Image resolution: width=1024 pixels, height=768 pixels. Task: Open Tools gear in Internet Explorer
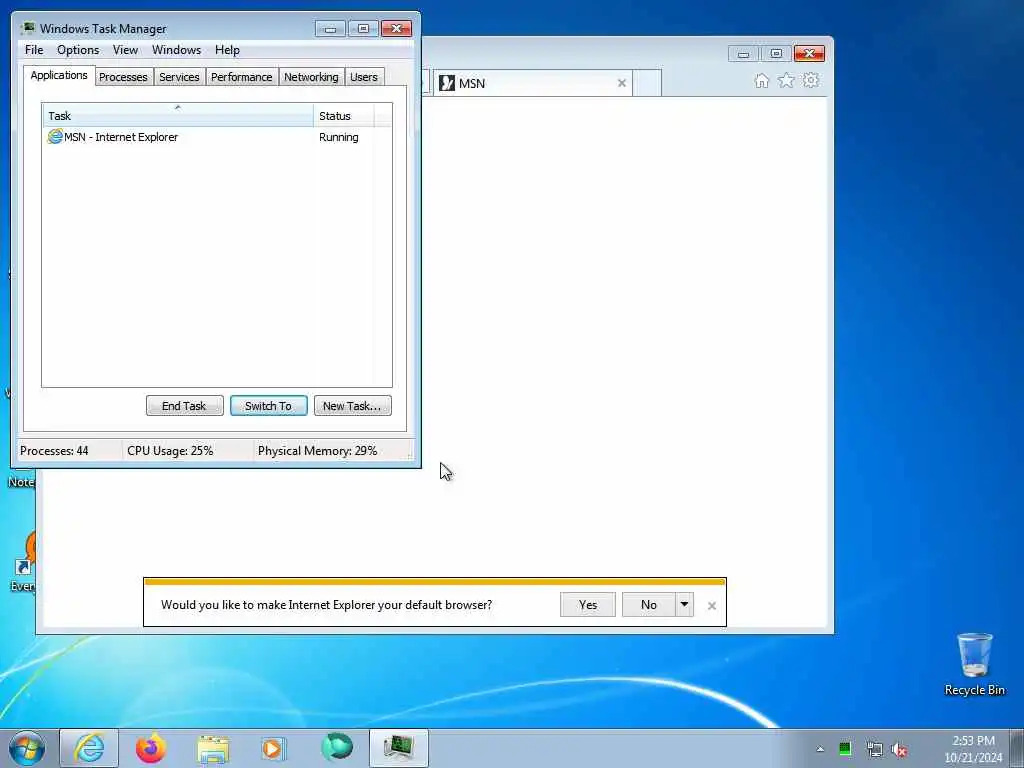pos(811,80)
